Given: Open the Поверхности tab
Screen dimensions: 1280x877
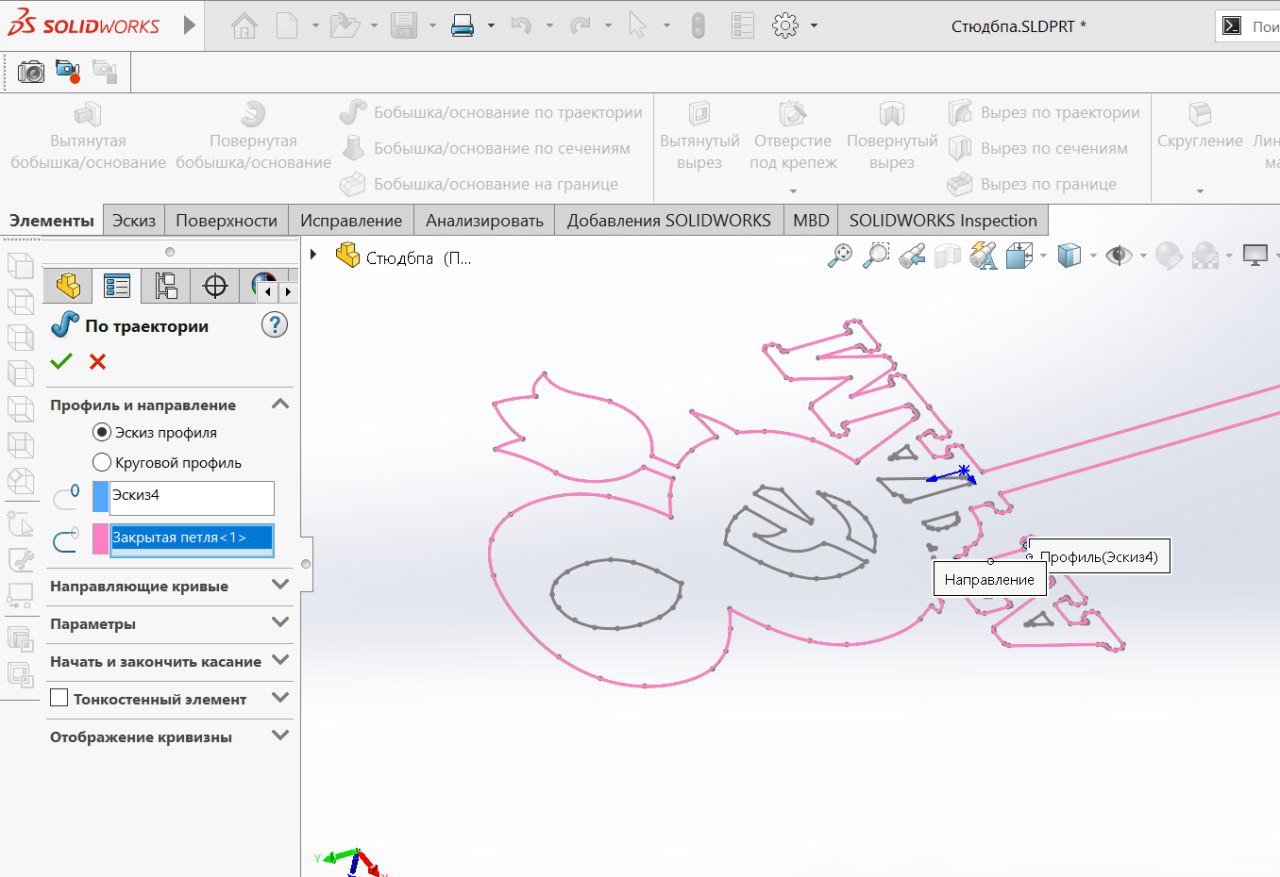Looking at the screenshot, I should (x=227, y=220).
